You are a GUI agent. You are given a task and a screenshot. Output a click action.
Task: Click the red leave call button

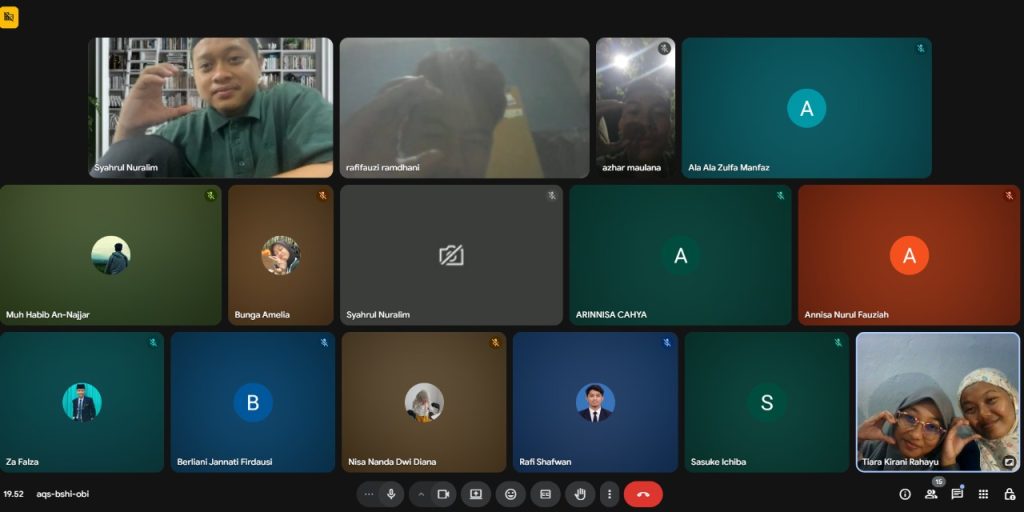tap(643, 494)
